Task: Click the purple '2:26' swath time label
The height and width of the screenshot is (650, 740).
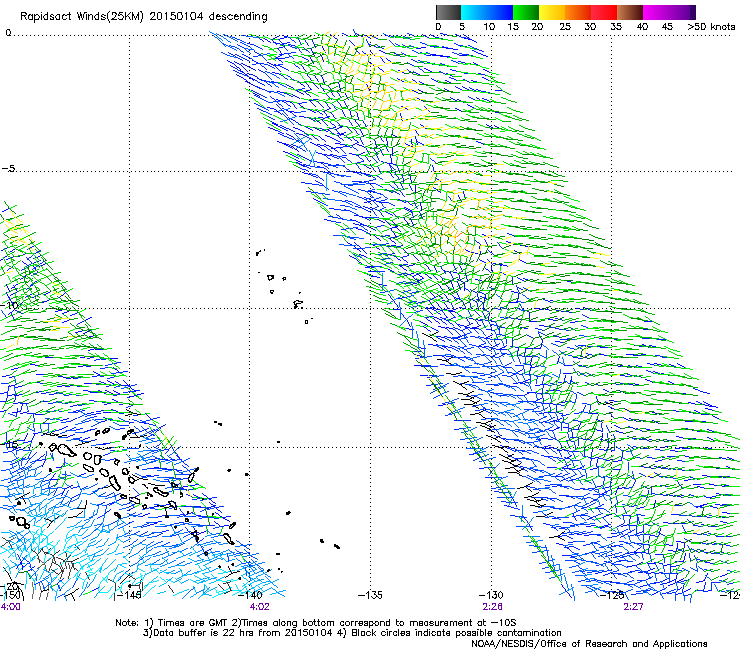Action: (492, 607)
